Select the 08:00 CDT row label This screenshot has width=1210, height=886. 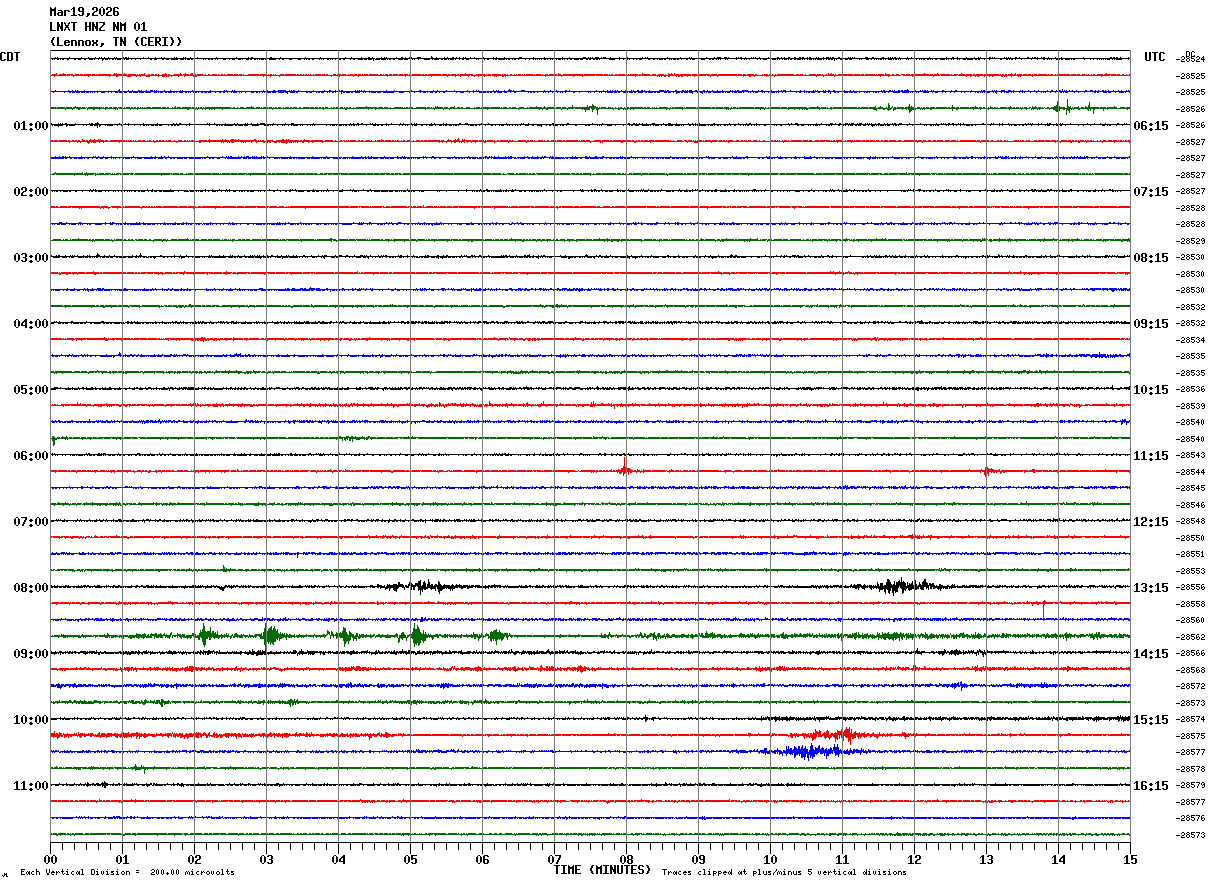(30, 588)
